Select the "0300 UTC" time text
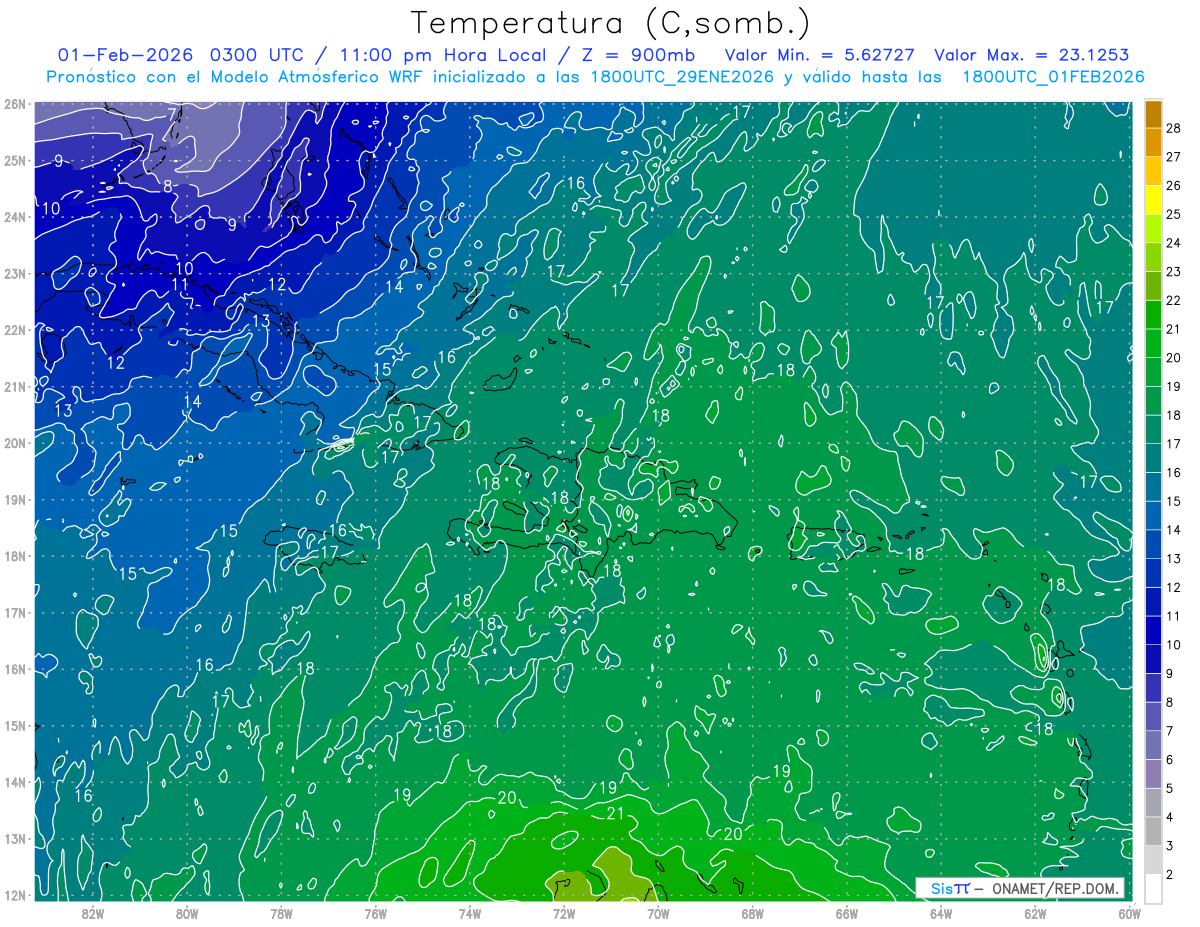The image size is (1200, 927). [260, 55]
